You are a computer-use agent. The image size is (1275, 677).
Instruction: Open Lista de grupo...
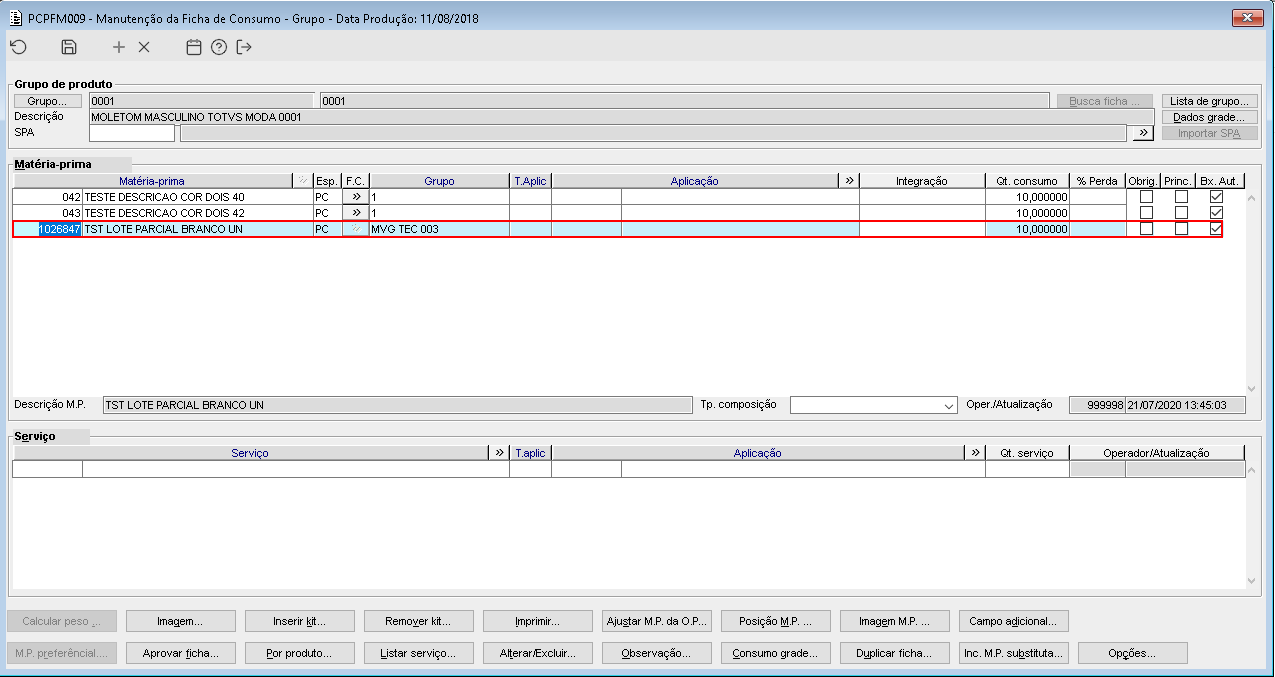[1209, 101]
